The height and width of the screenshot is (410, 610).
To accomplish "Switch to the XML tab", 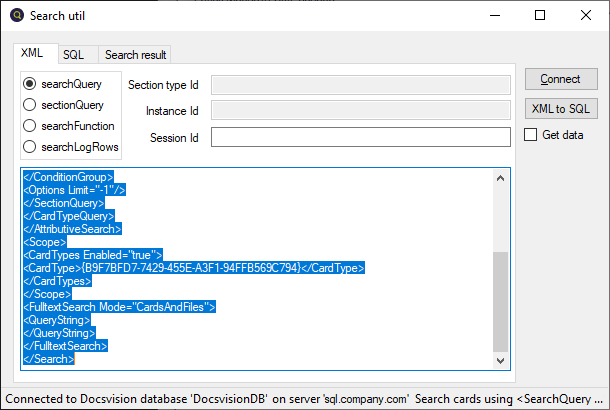I will (32, 53).
